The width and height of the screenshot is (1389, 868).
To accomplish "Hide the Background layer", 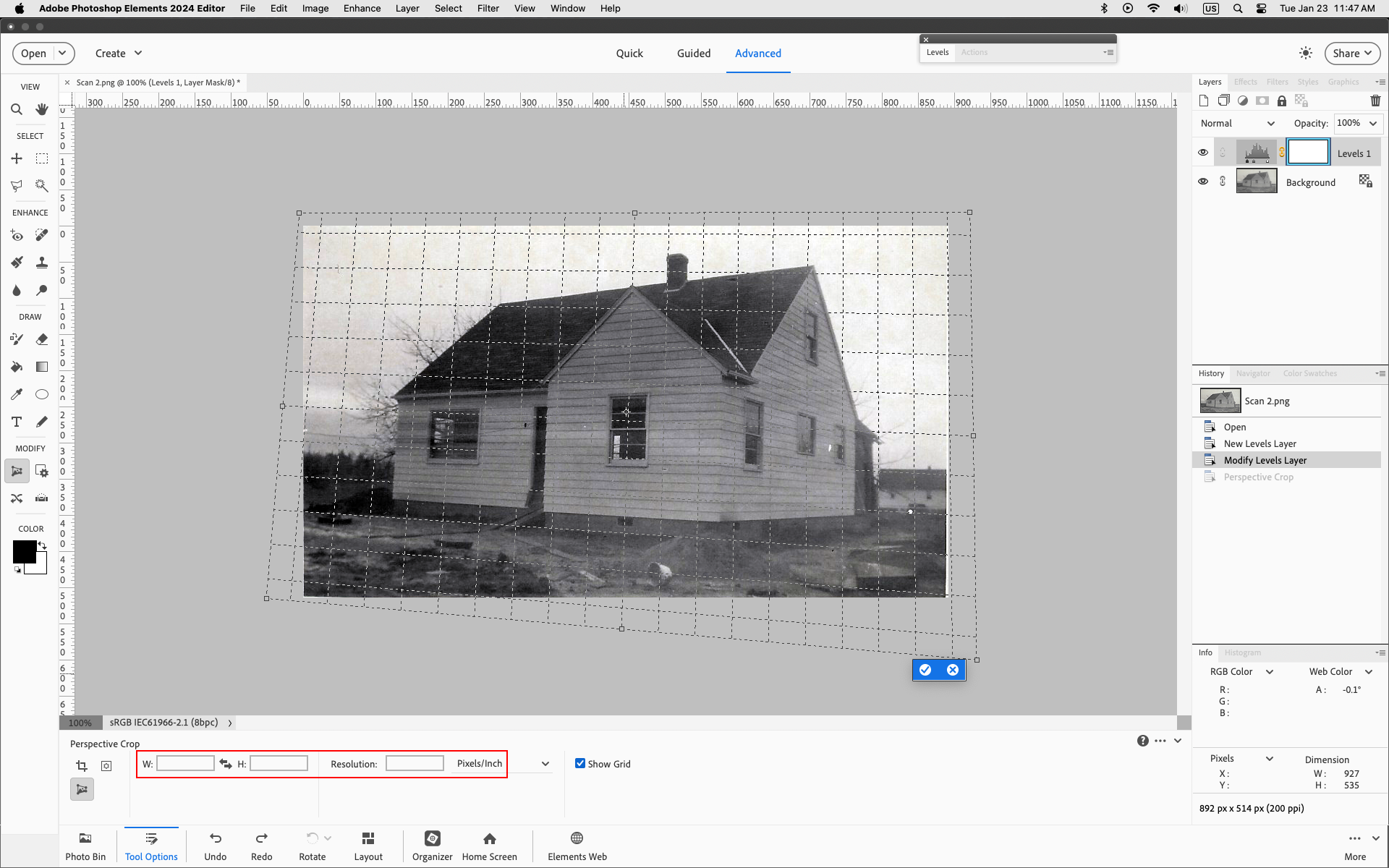I will [1203, 181].
